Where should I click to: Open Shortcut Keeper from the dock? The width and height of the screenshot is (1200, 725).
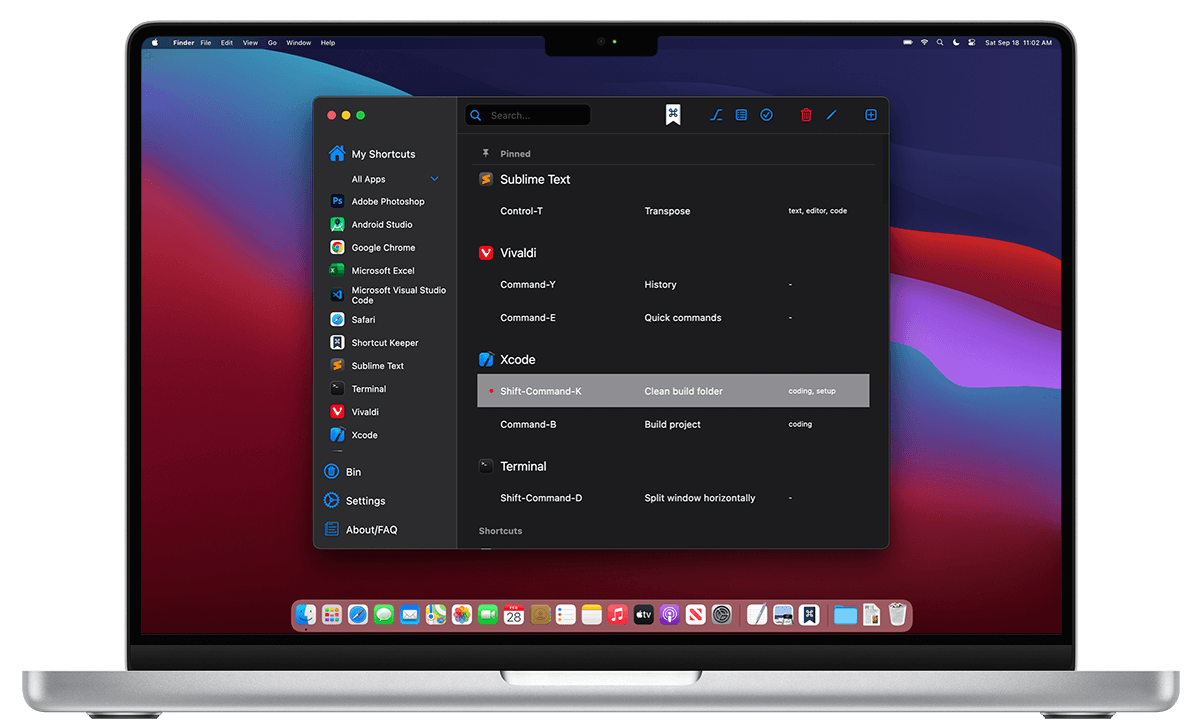click(x=810, y=615)
